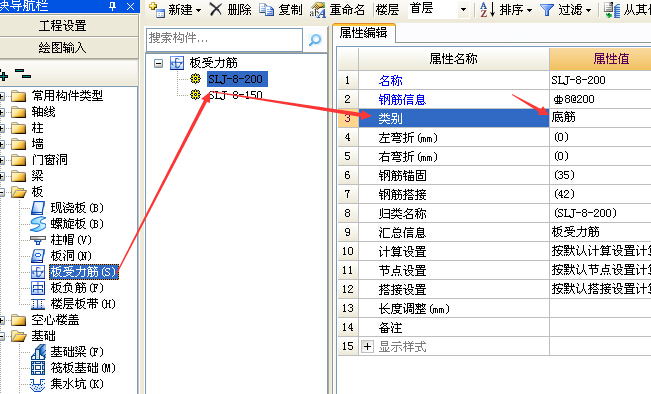Click the 排序 (Sort) A-Z icon

tap(487, 9)
